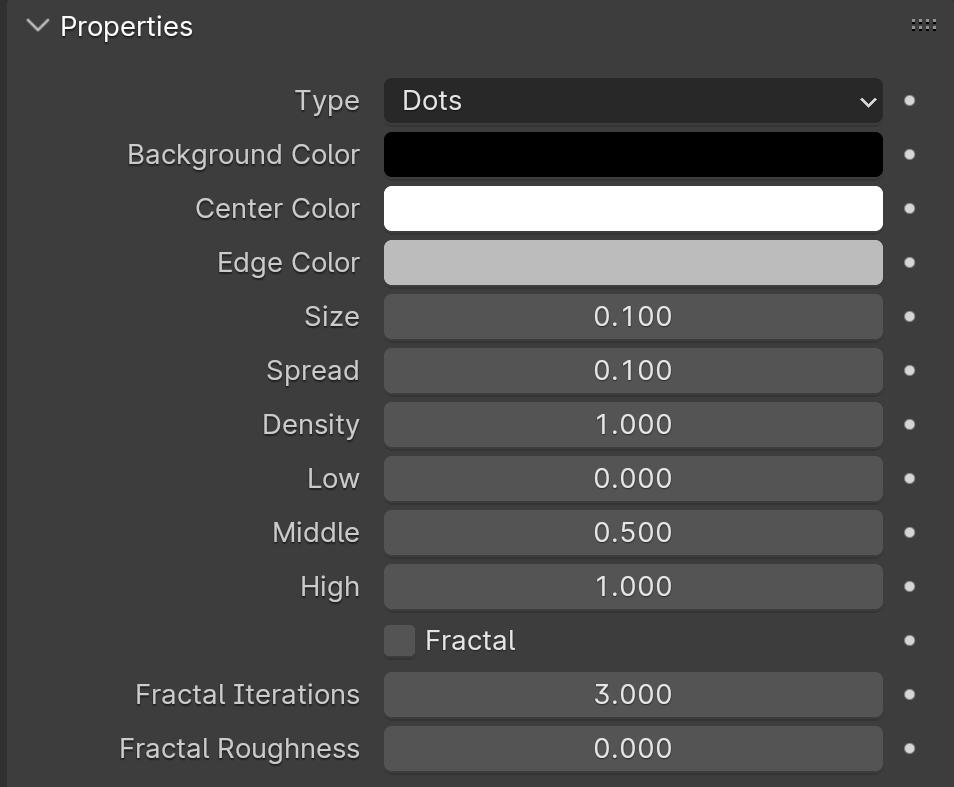Click the High value field
Viewport: 954px width, 787px height.
[633, 586]
